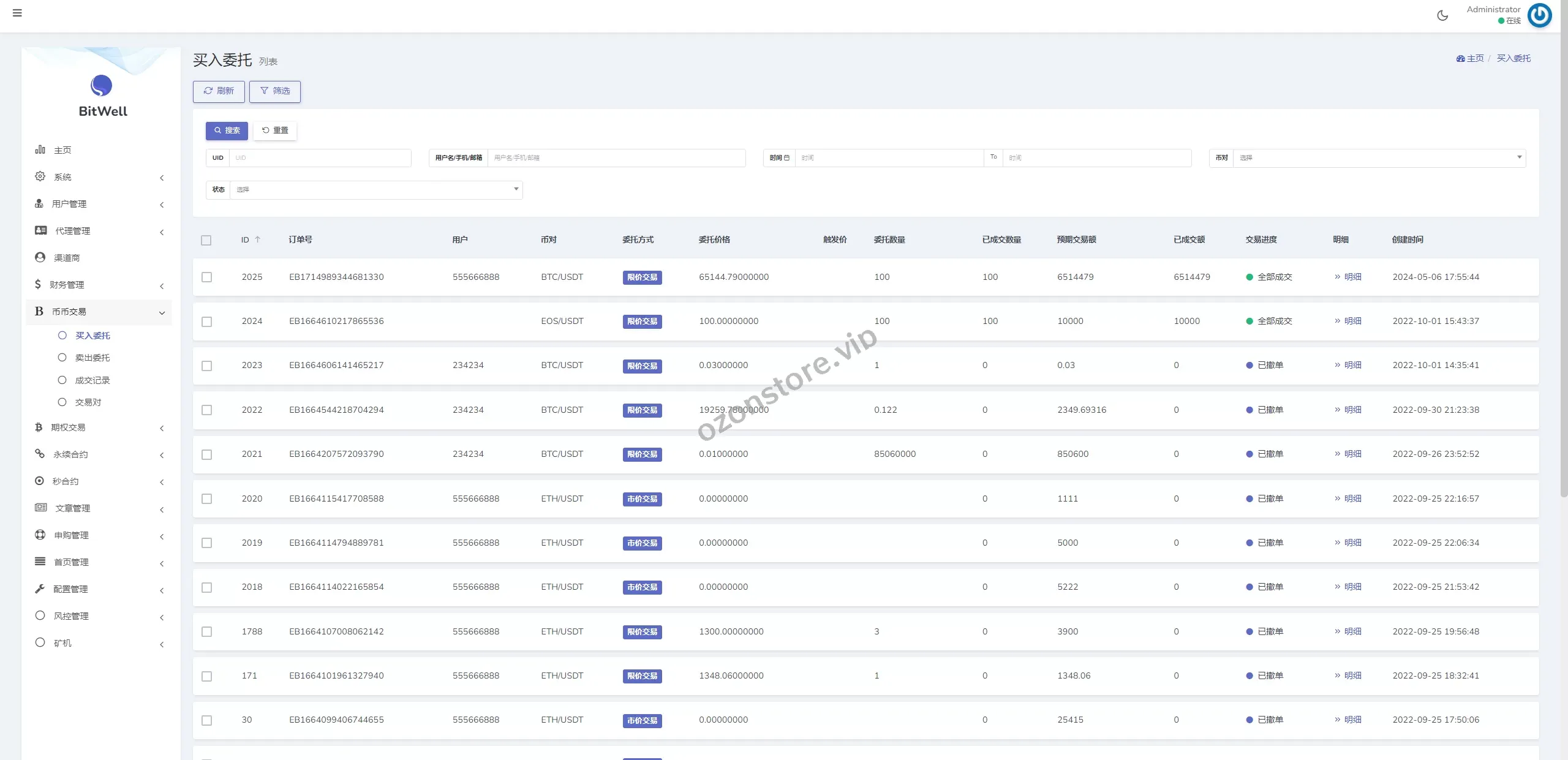This screenshot has width=1568, height=760.
Task: Open the 币对 select dropdown
Action: click(1378, 158)
